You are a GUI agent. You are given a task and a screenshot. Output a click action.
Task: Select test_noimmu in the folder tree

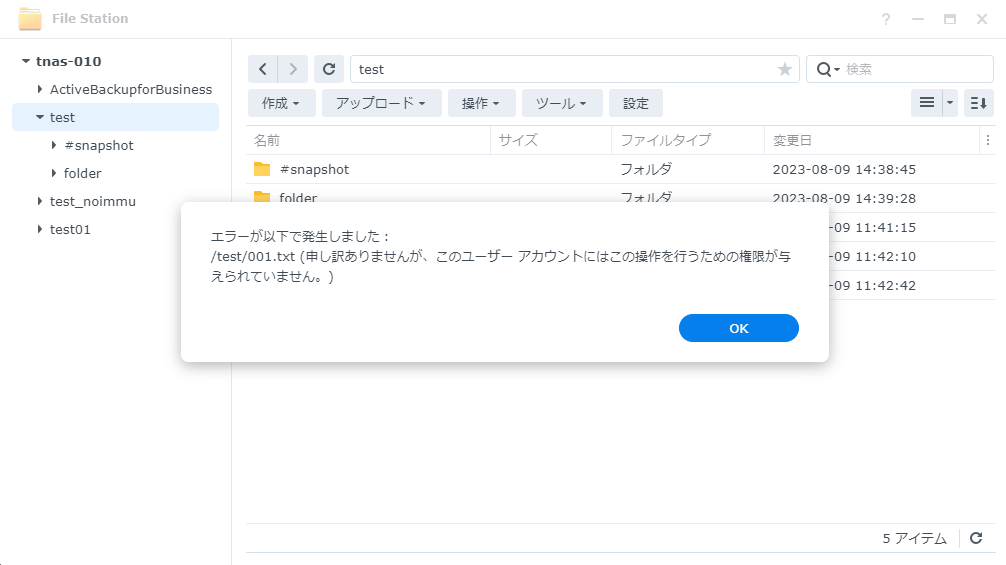tap(92, 201)
